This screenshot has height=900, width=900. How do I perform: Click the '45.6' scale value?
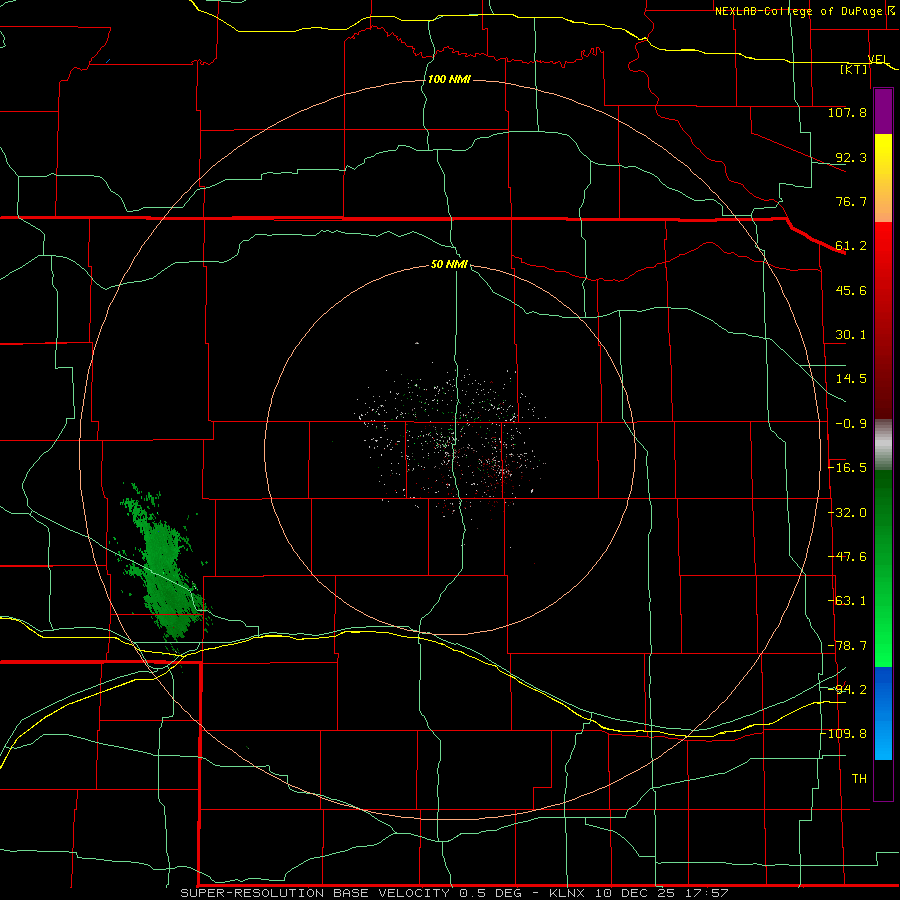pos(851,290)
